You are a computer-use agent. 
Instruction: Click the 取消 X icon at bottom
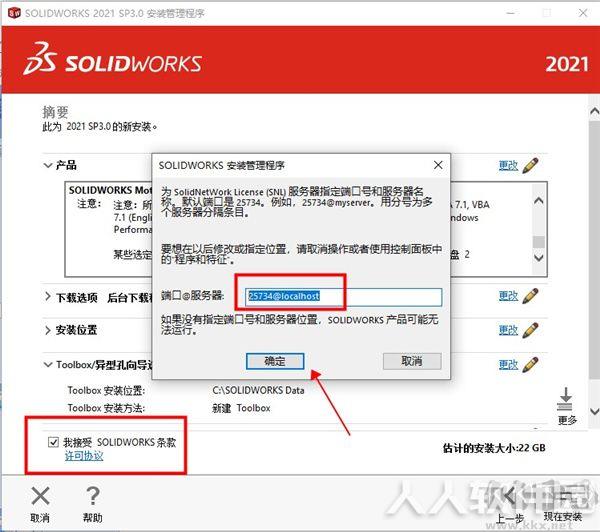tap(40, 496)
